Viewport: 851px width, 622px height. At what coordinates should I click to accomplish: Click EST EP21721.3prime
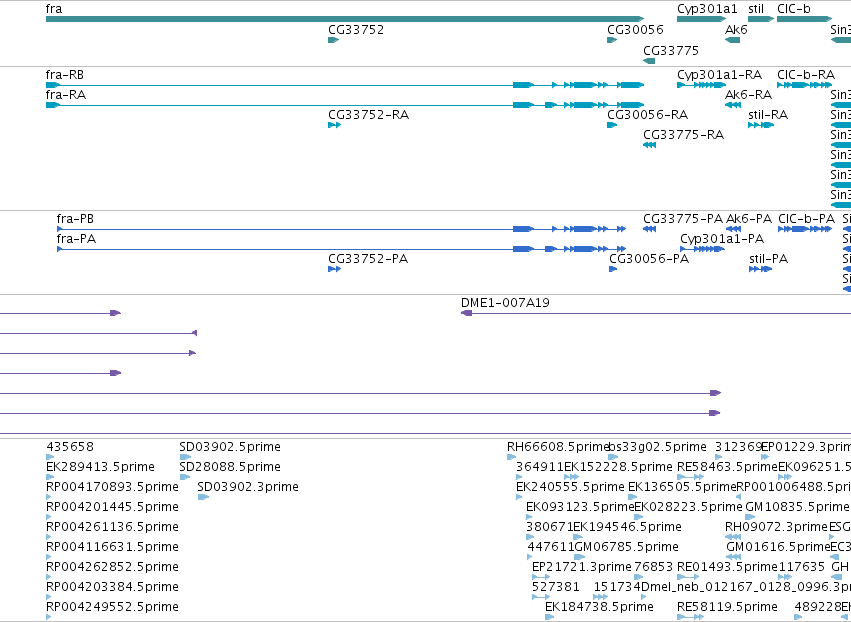pos(541,577)
